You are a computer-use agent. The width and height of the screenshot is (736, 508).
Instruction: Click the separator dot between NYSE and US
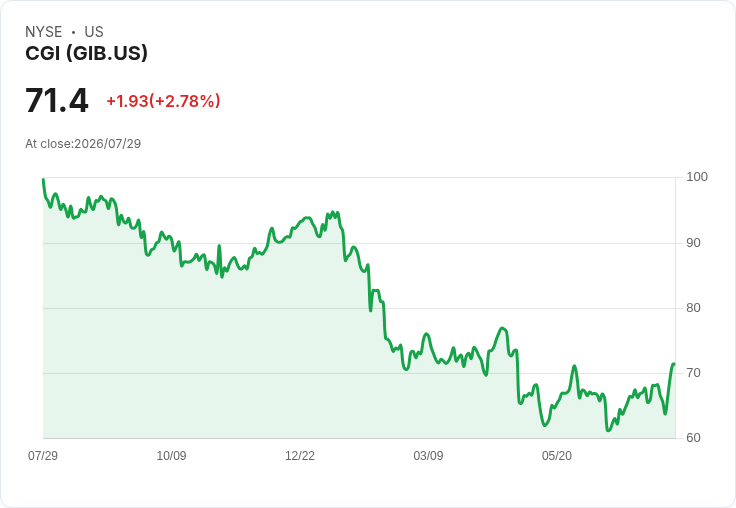click(x=74, y=32)
